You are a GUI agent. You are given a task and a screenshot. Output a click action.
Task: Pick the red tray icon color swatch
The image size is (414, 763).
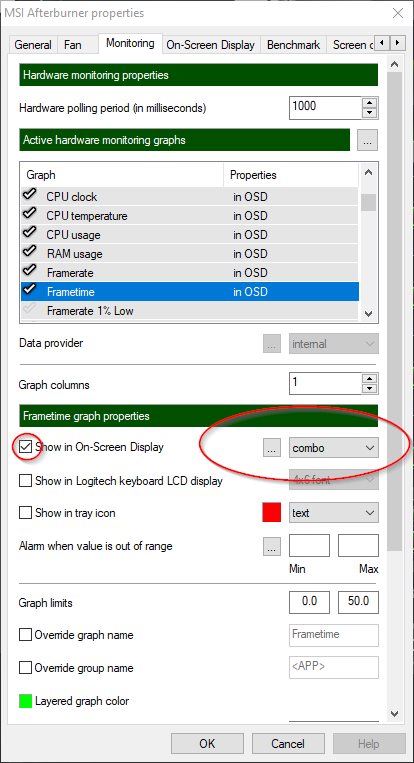pyautogui.click(x=272, y=513)
